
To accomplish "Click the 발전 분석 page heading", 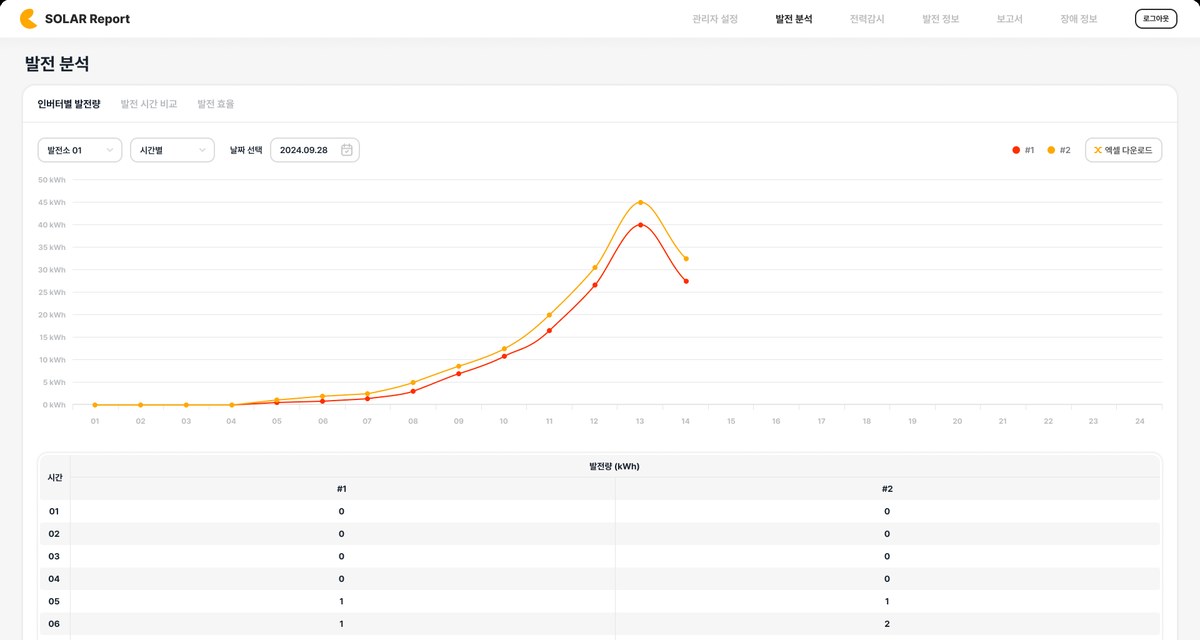I will tap(57, 64).
